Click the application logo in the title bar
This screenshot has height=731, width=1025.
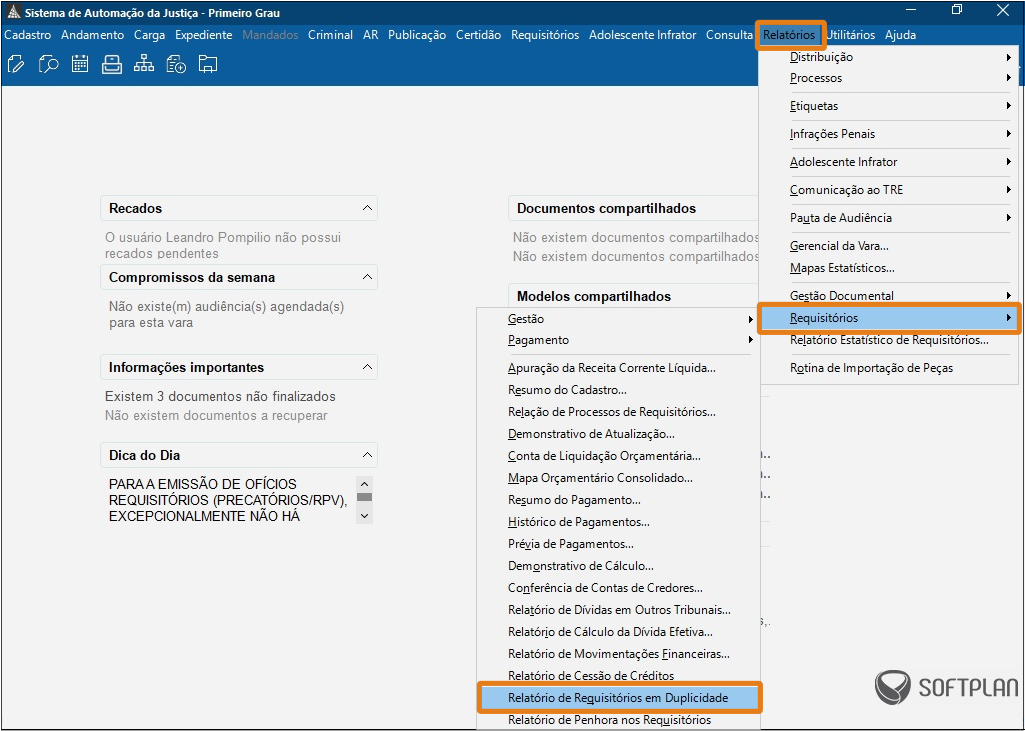pyautogui.click(x=13, y=12)
